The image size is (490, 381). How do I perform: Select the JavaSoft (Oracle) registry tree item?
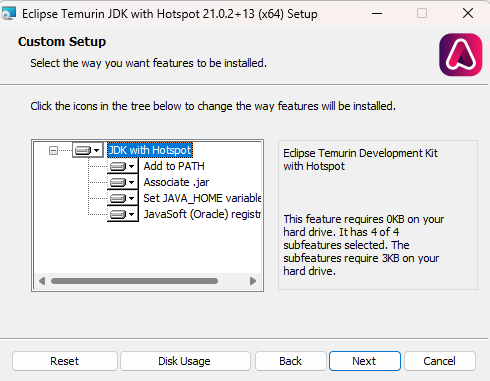(x=202, y=214)
